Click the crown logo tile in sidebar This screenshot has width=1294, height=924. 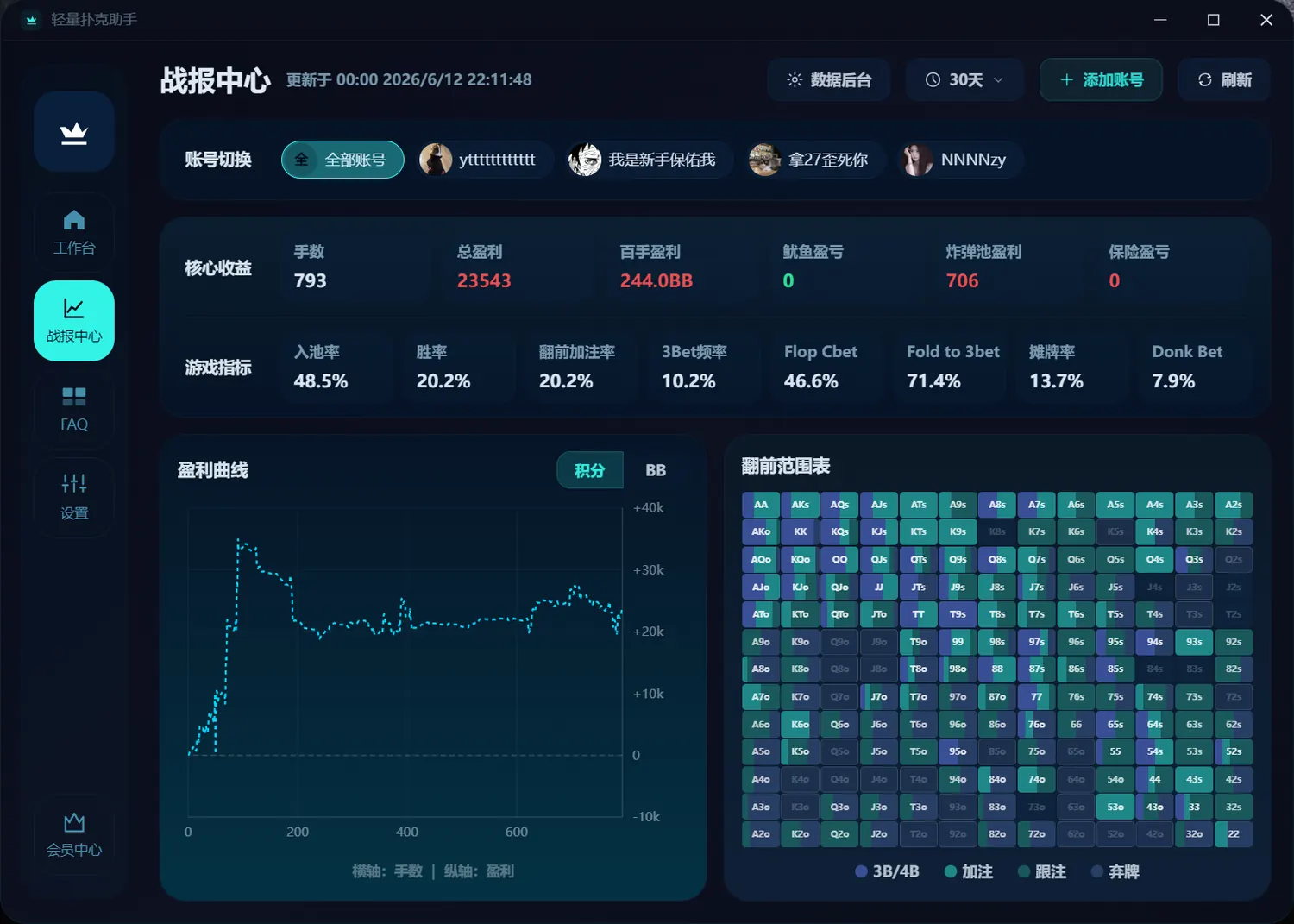[74, 132]
